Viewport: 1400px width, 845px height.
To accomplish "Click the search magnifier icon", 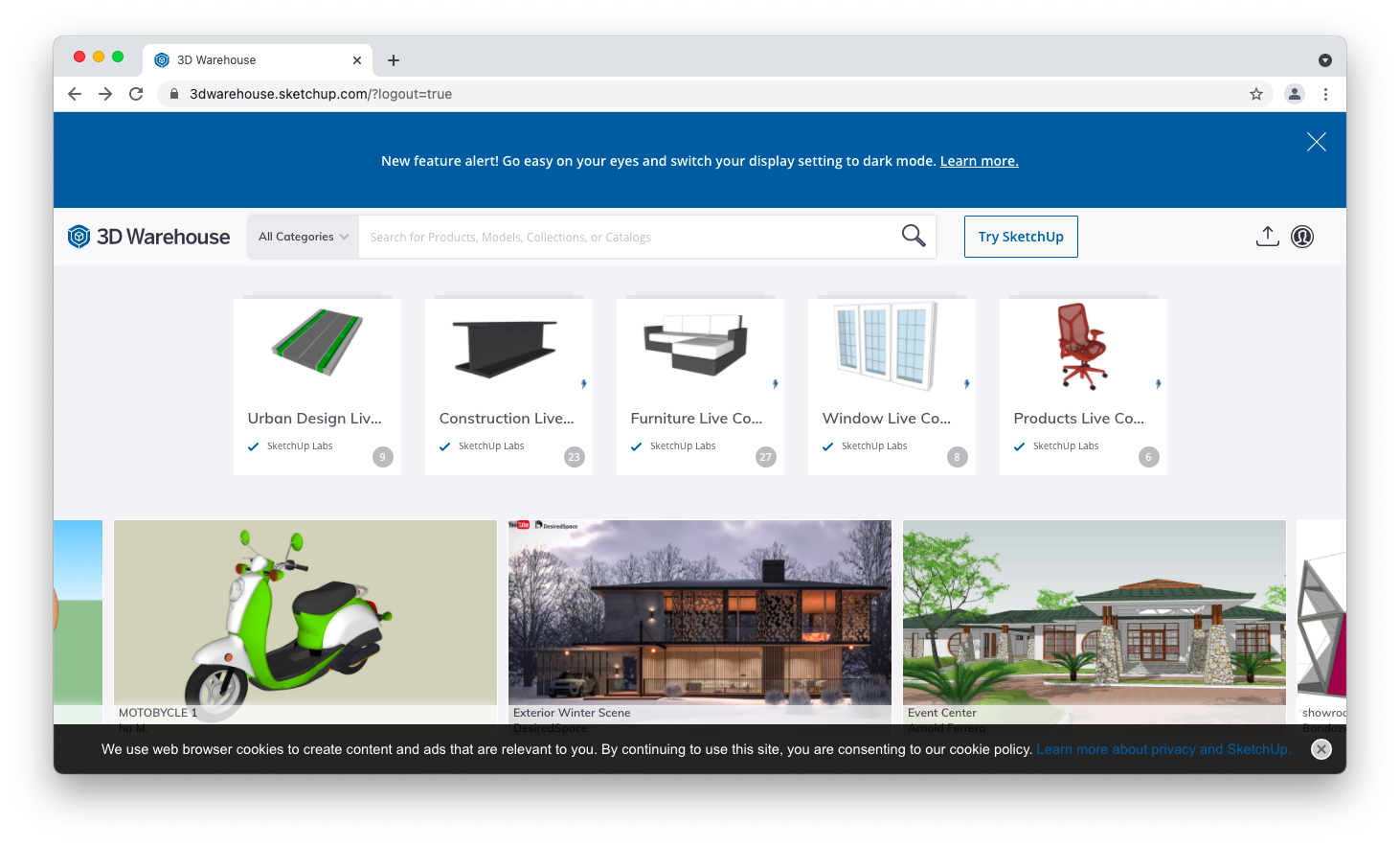I will 914,236.
